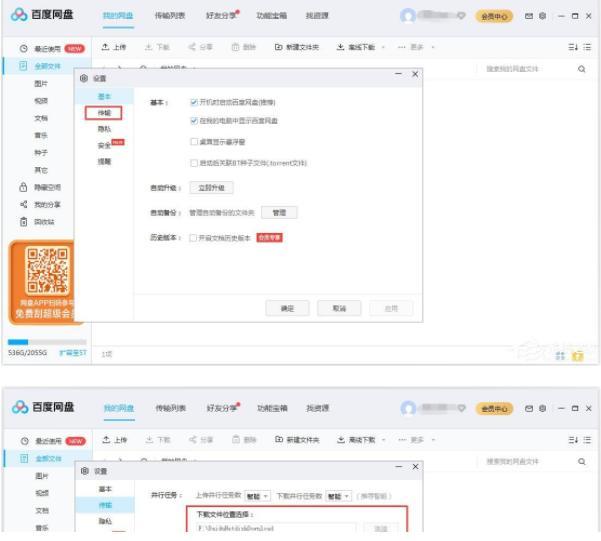Viewport: 601px width, 541px height.
Task: Click the 删除 trash icon in lower toolbar
Action: (x=236, y=439)
